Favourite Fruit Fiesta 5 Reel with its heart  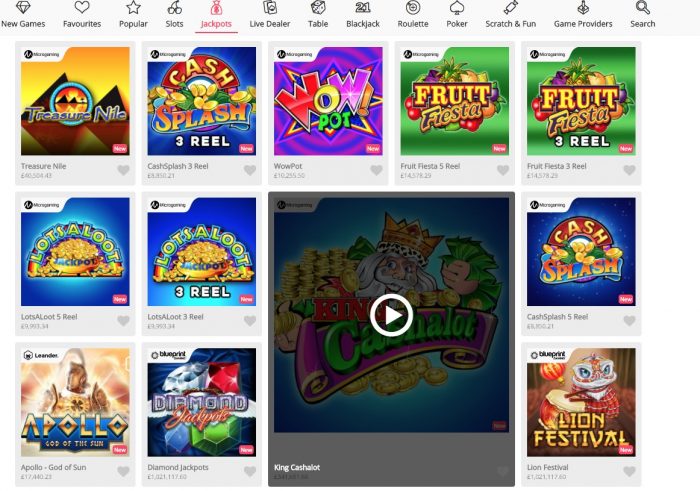pos(503,170)
